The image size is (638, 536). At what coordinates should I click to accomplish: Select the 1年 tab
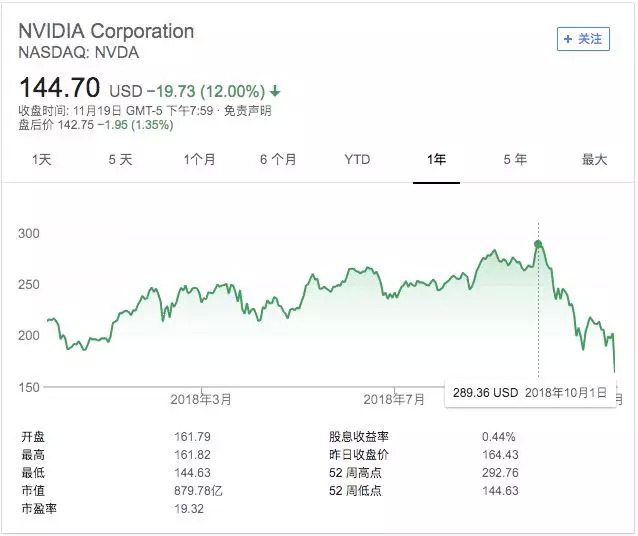(436, 160)
